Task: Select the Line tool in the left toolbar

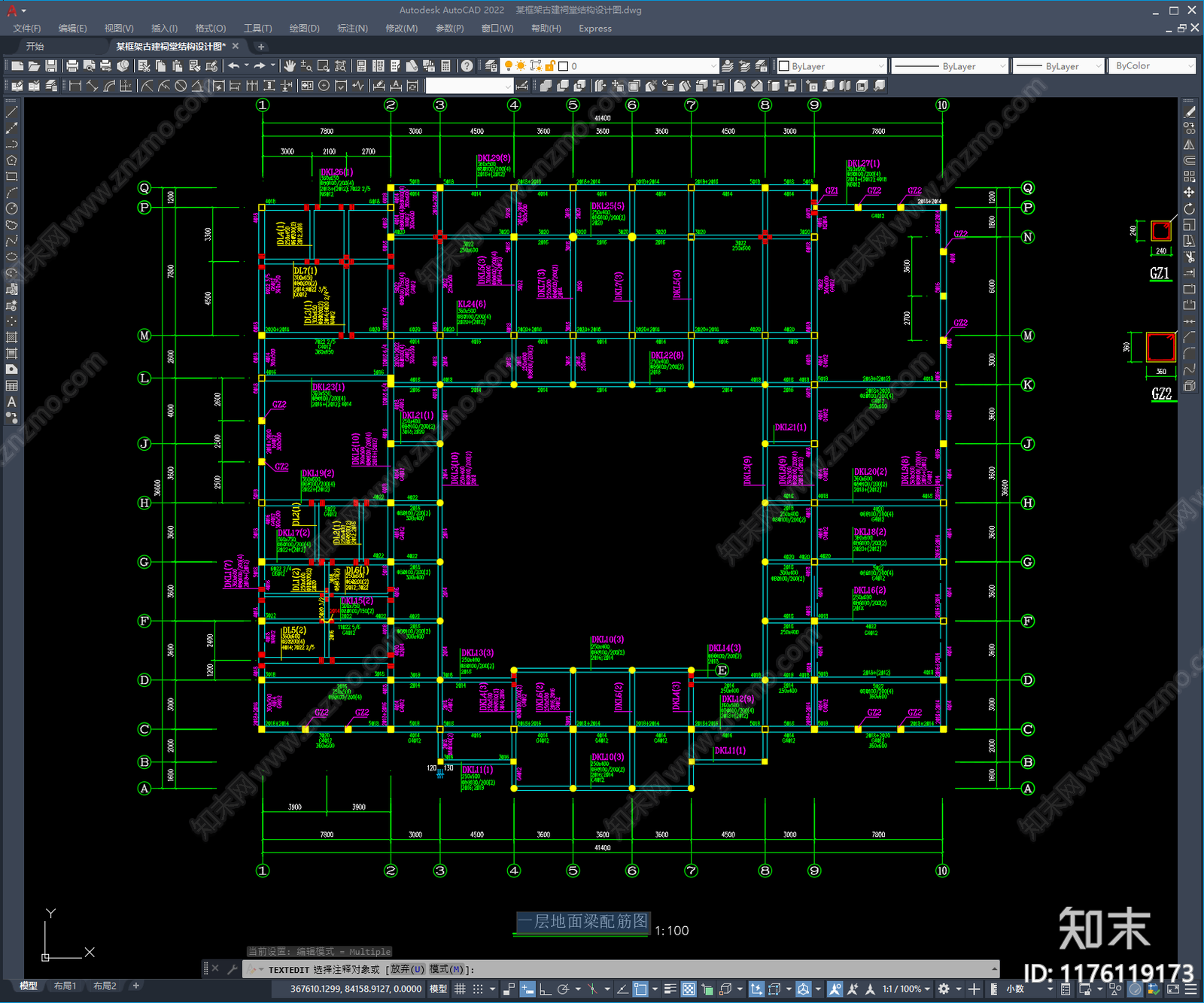Action: (11, 111)
